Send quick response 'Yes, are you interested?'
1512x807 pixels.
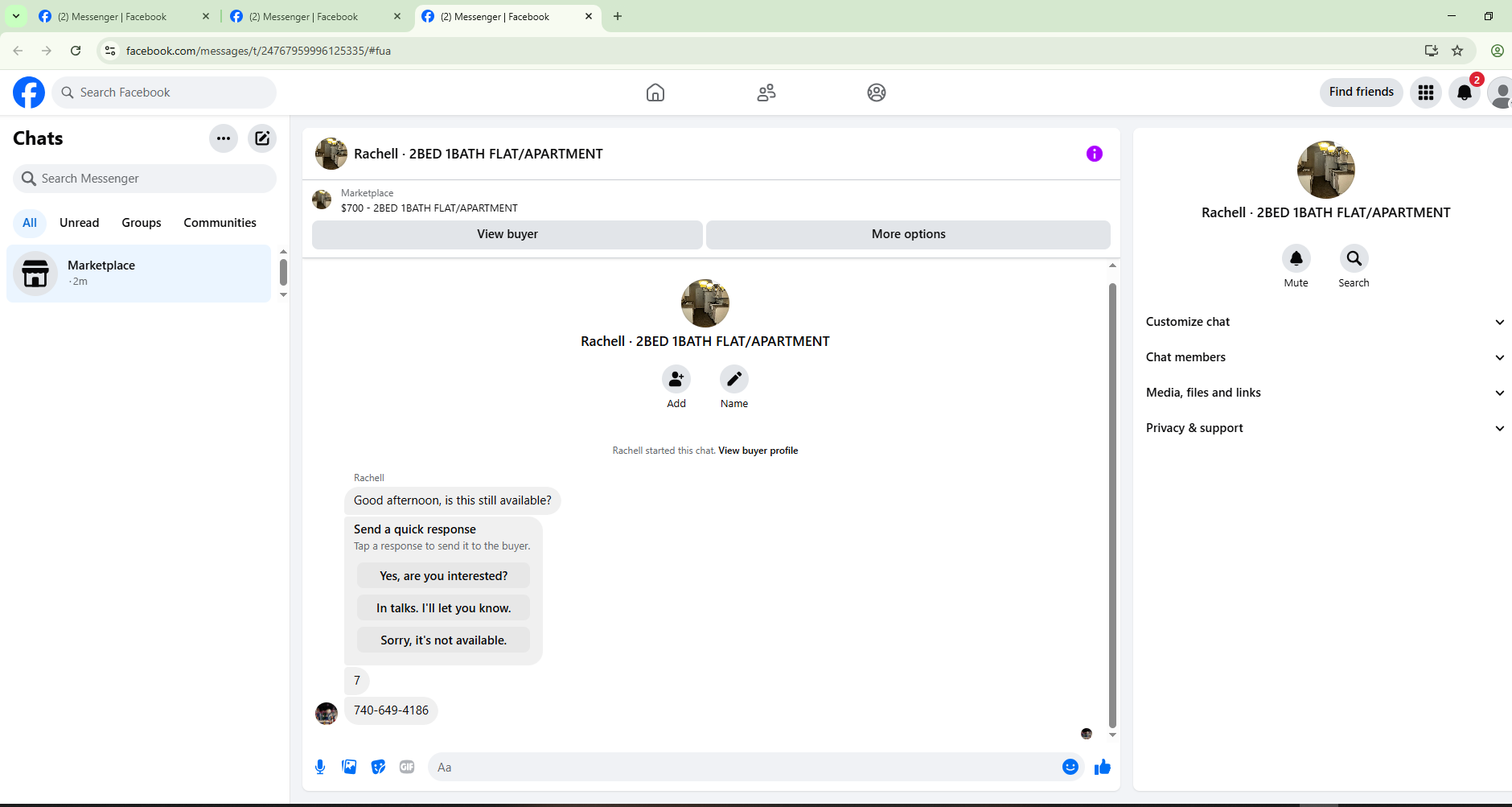click(x=444, y=576)
